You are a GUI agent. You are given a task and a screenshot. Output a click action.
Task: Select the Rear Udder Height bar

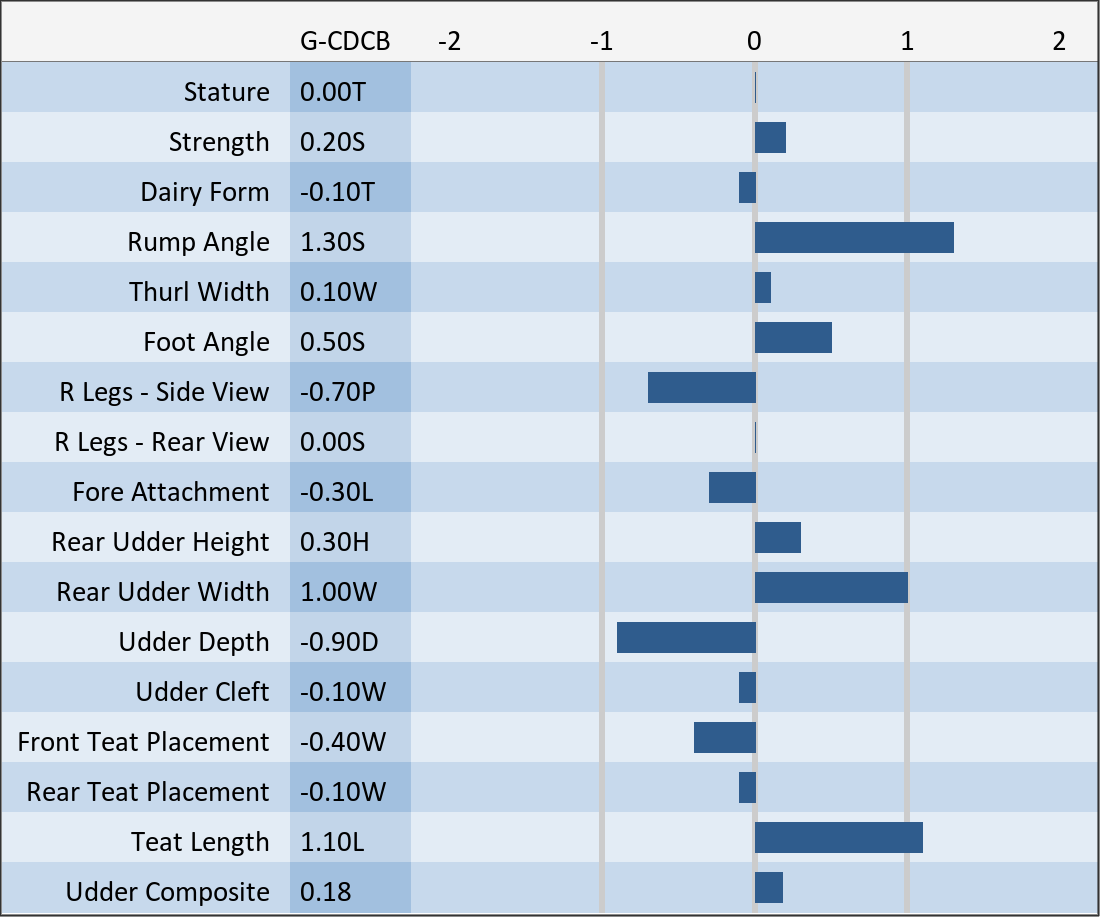(778, 538)
